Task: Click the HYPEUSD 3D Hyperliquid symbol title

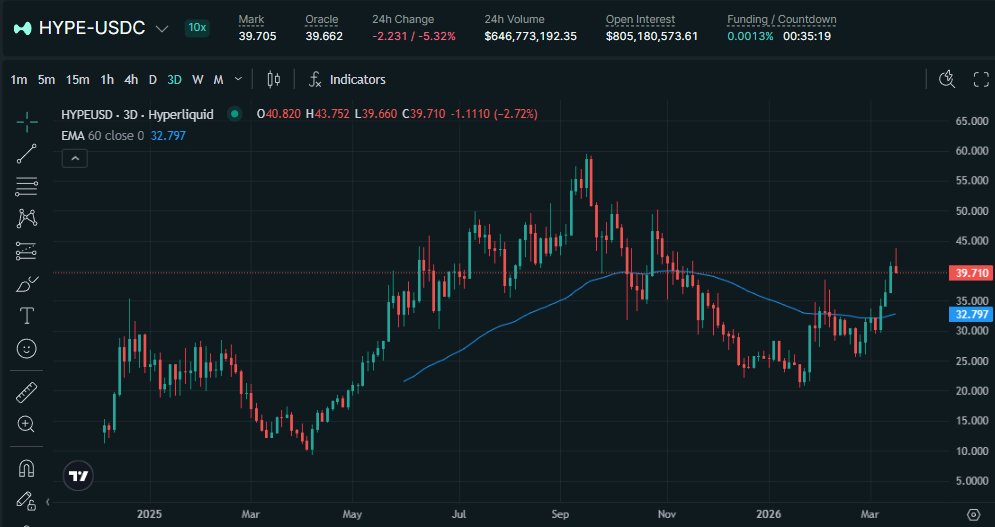Action: click(x=137, y=114)
